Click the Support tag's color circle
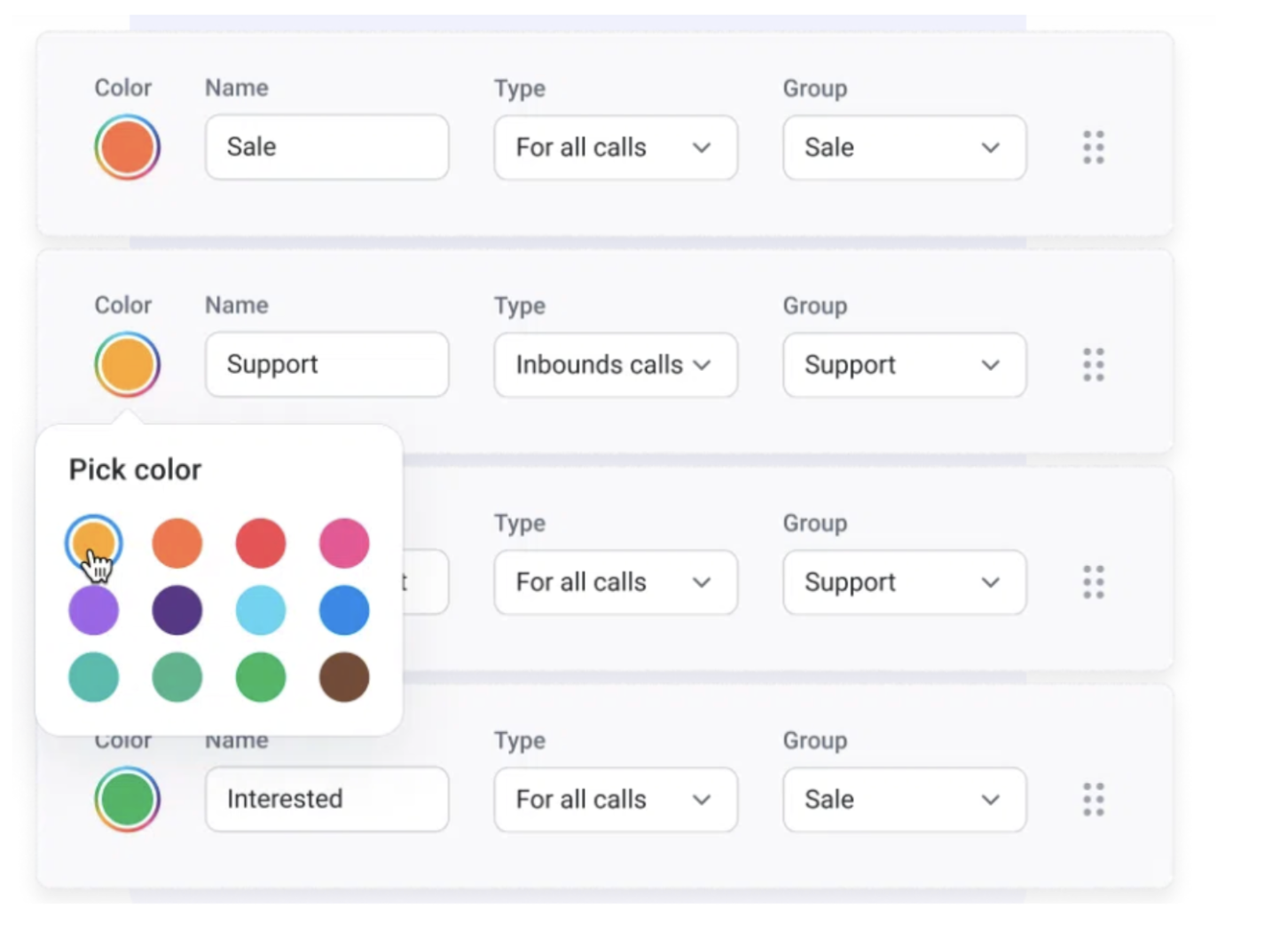Viewport: 1288px width, 939px height. 127,364
